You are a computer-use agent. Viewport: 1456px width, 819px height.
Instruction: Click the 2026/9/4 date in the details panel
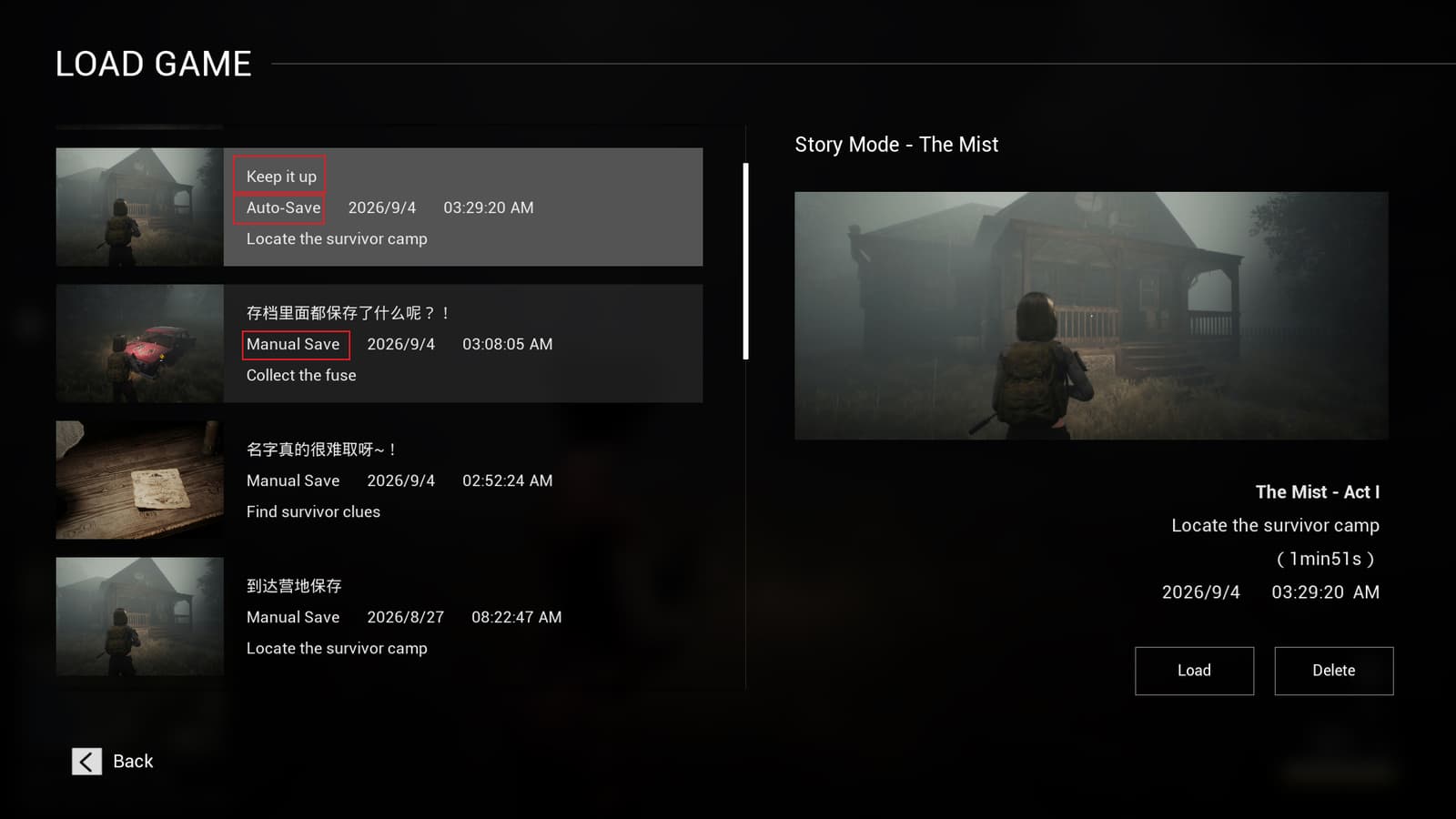point(1201,592)
